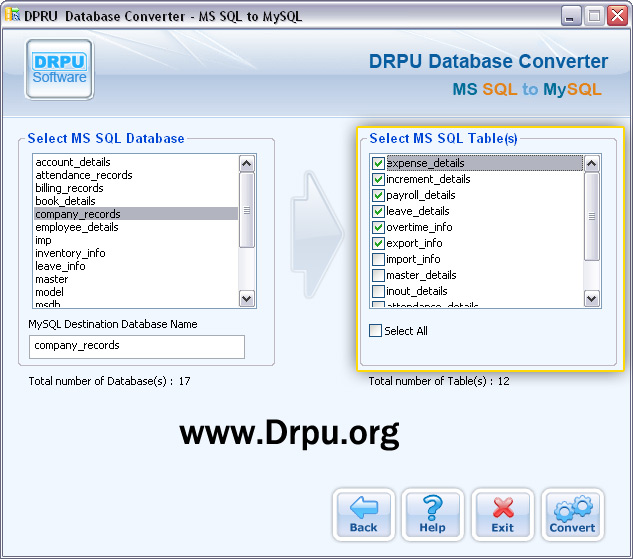Uncheck the export_info checkbox

378,243
